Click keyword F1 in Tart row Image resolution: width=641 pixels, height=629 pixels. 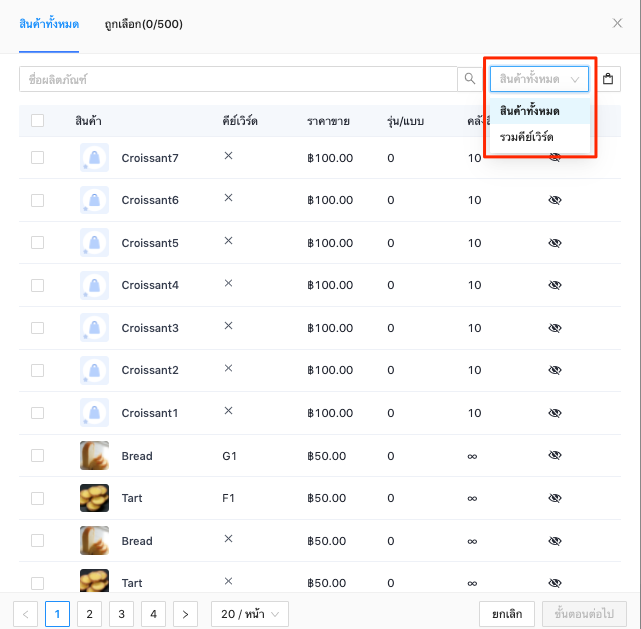(x=228, y=498)
